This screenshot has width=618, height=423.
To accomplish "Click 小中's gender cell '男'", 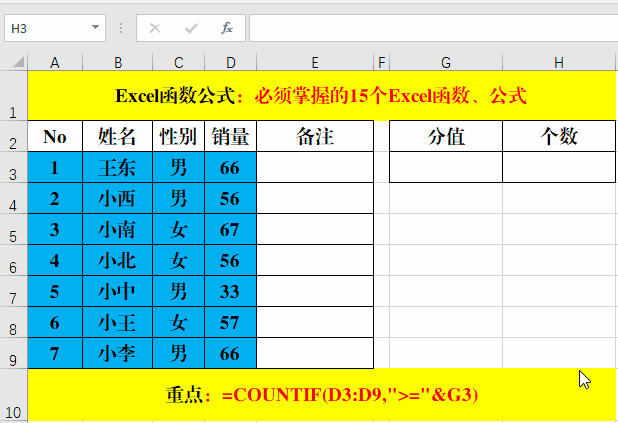I will (x=179, y=291).
